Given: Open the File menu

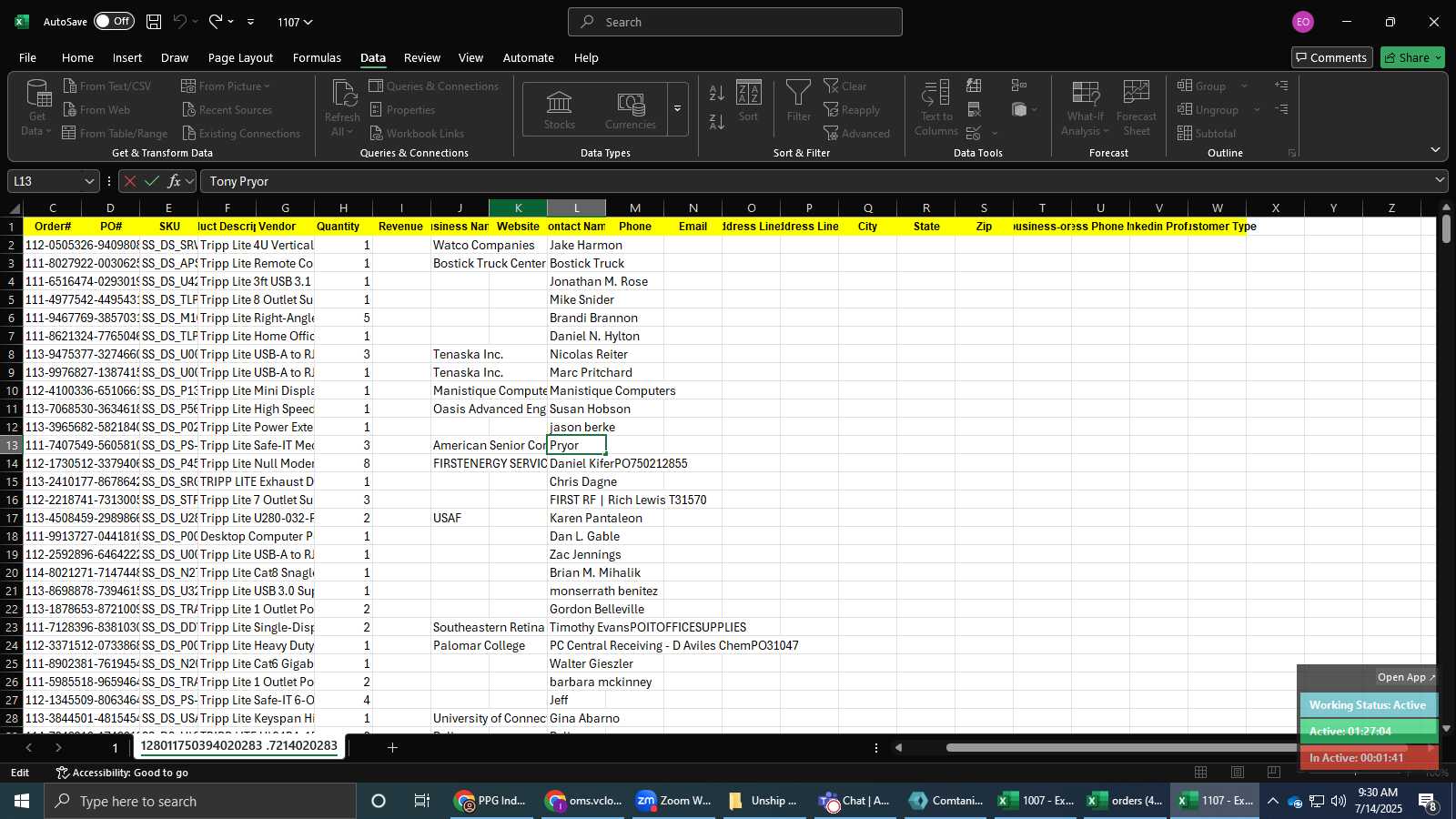Looking at the screenshot, I should (x=28, y=57).
